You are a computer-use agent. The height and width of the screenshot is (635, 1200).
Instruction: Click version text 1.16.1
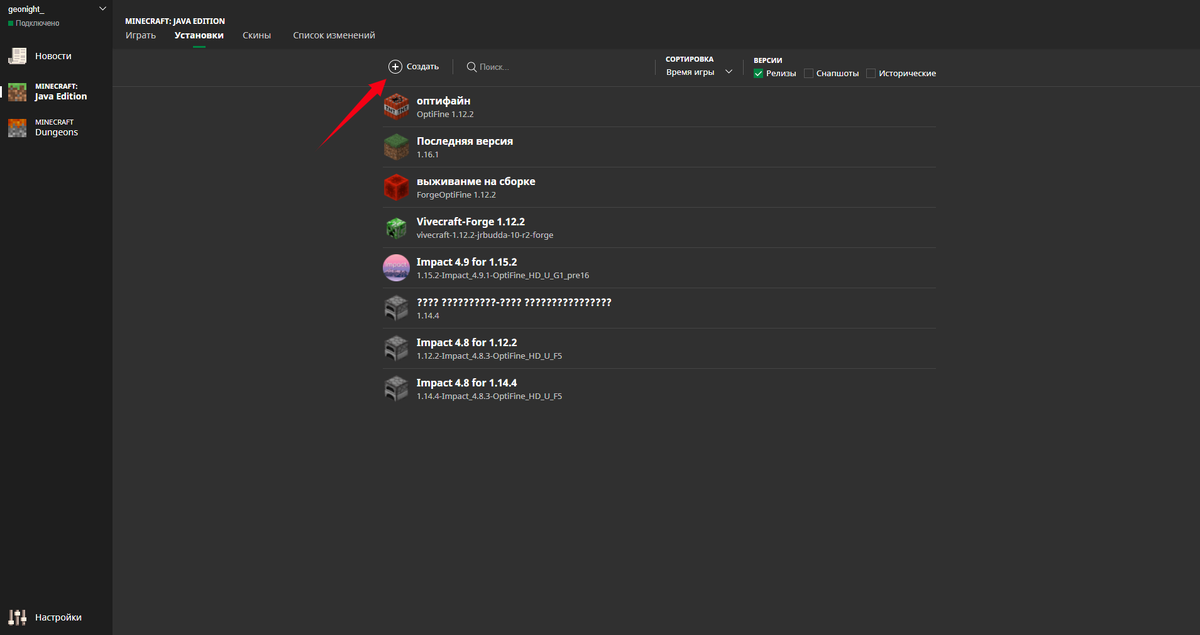tap(428, 155)
